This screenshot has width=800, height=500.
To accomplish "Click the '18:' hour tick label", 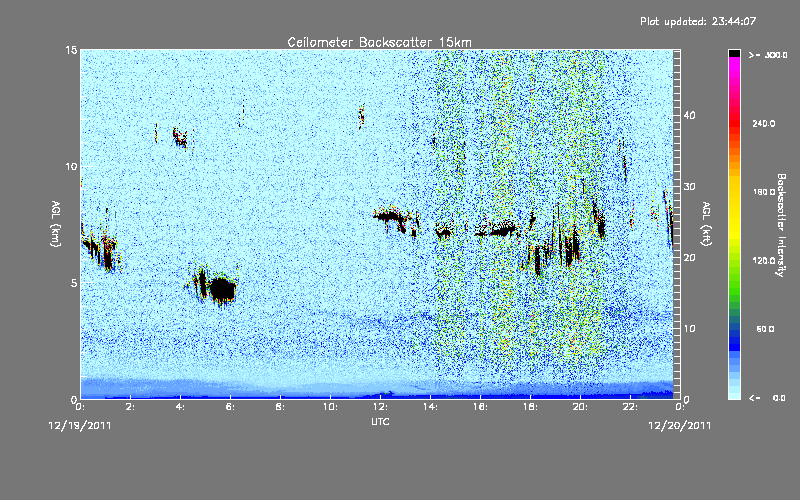I will tap(531, 407).
